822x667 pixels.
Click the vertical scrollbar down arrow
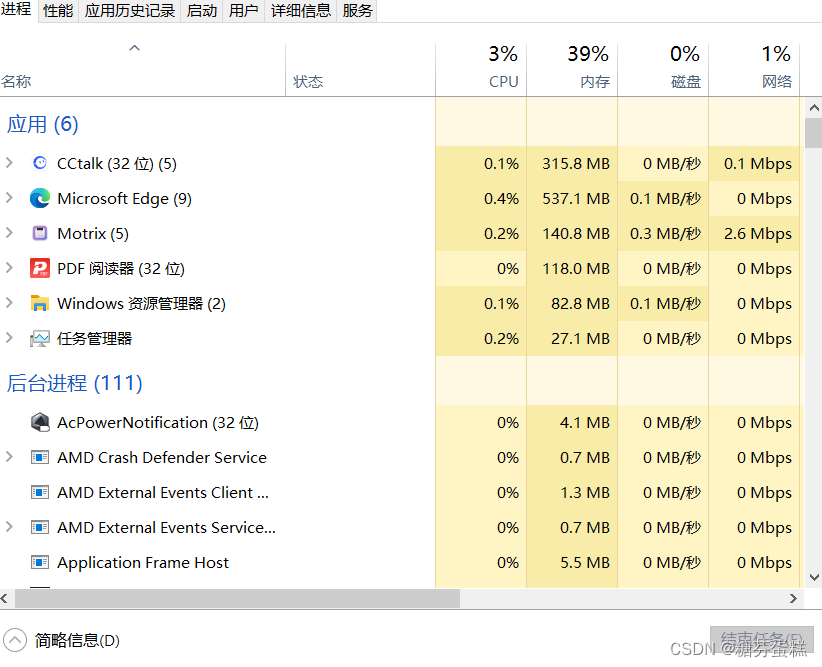pos(814,577)
